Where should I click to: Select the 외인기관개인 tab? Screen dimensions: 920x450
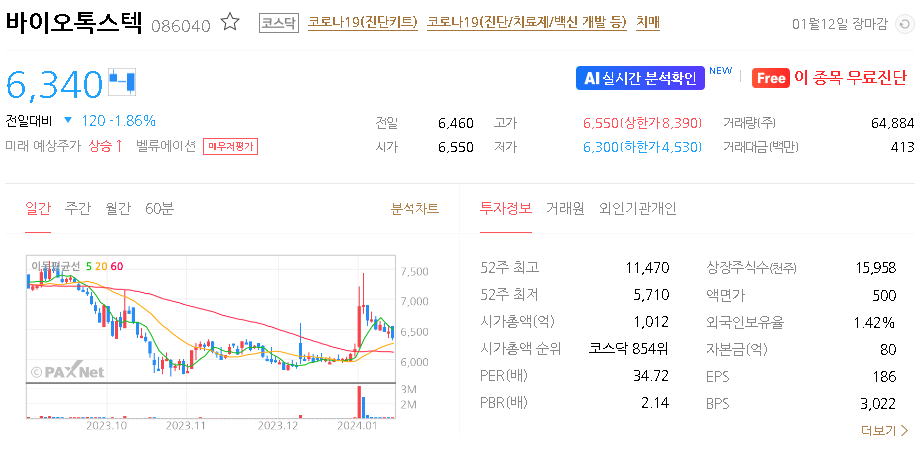click(x=638, y=208)
